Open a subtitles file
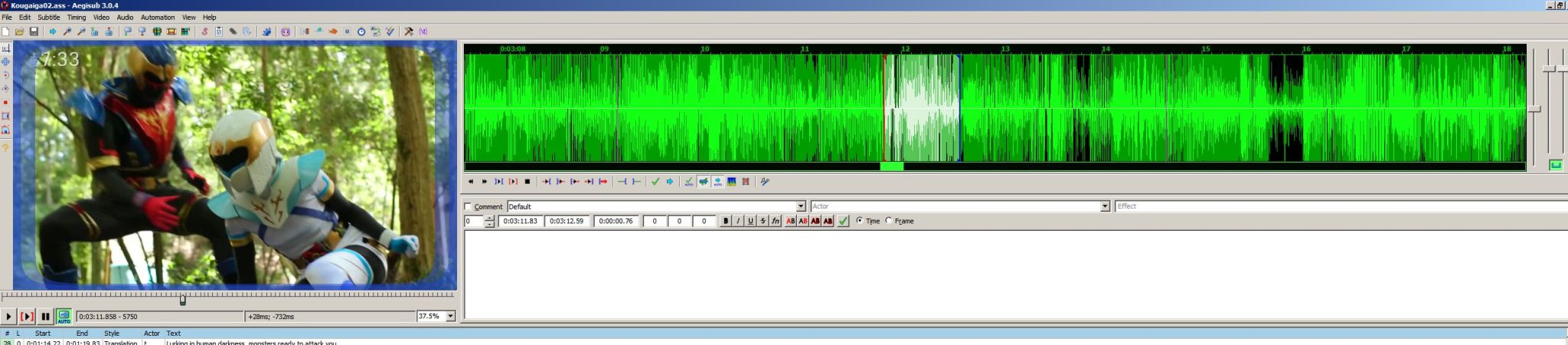1568x345 pixels. pyautogui.click(x=20, y=31)
